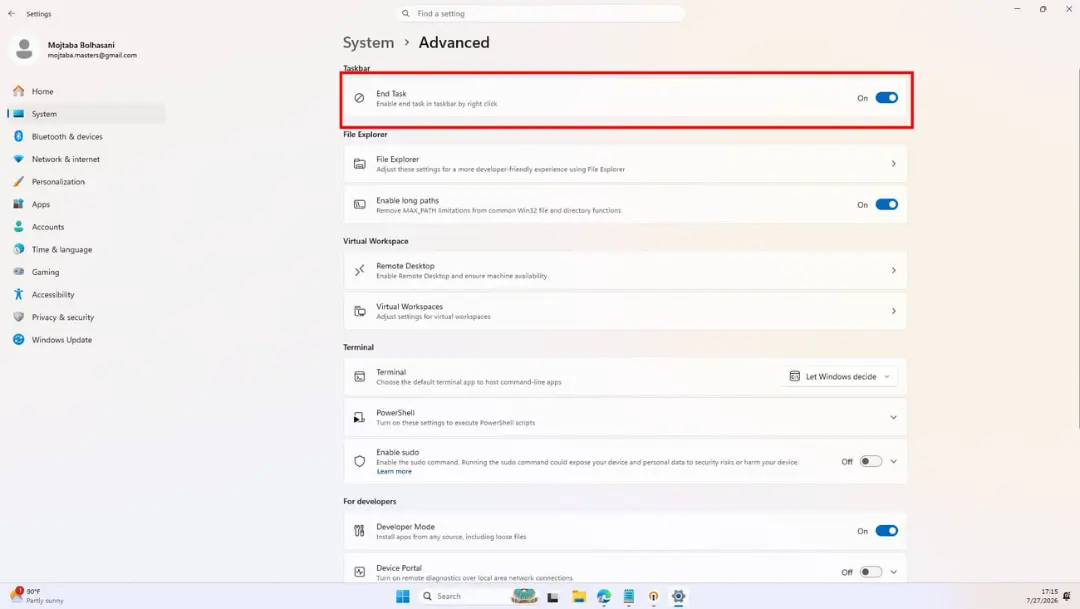
Task: Open the Accessibility figure icon
Action: pos(19,294)
